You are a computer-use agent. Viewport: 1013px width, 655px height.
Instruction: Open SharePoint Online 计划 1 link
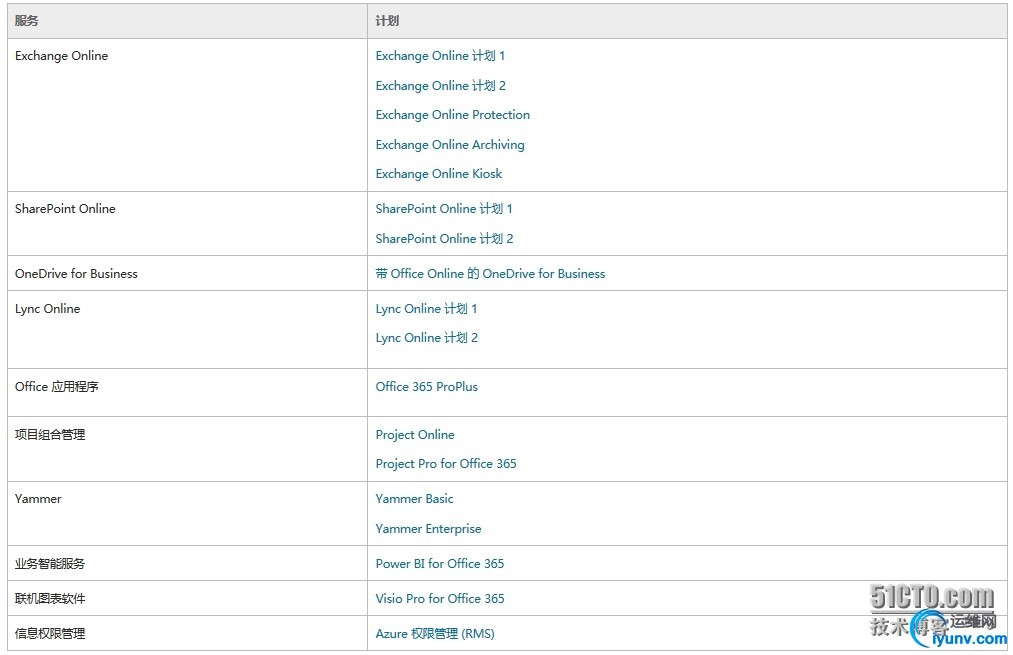[x=444, y=209]
